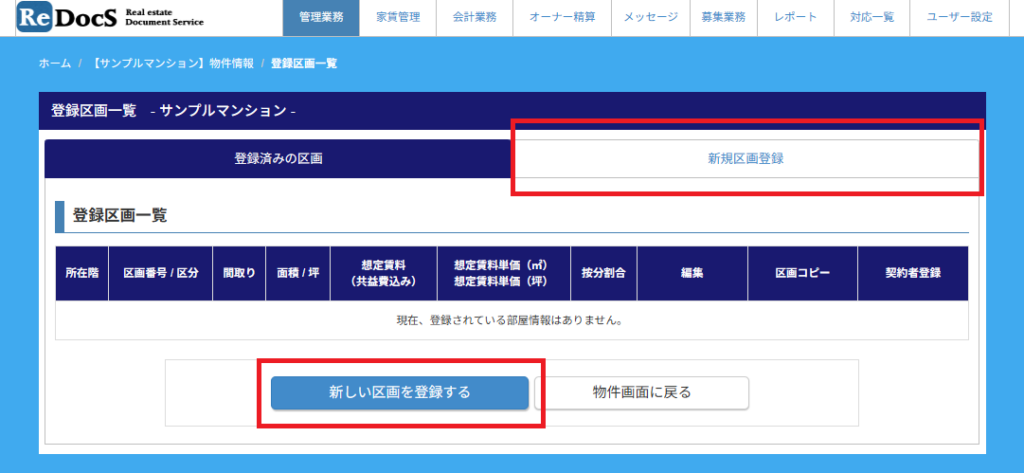Go to the 会計業務 menu
The image size is (1024, 473).
point(474,17)
